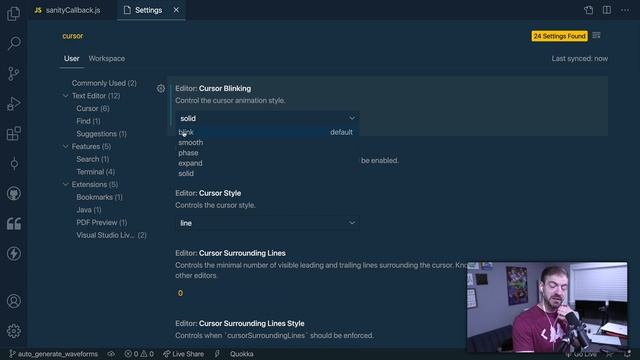The image size is (640, 360).
Task: Select Commonly Used (2) category
Action: pos(104,83)
